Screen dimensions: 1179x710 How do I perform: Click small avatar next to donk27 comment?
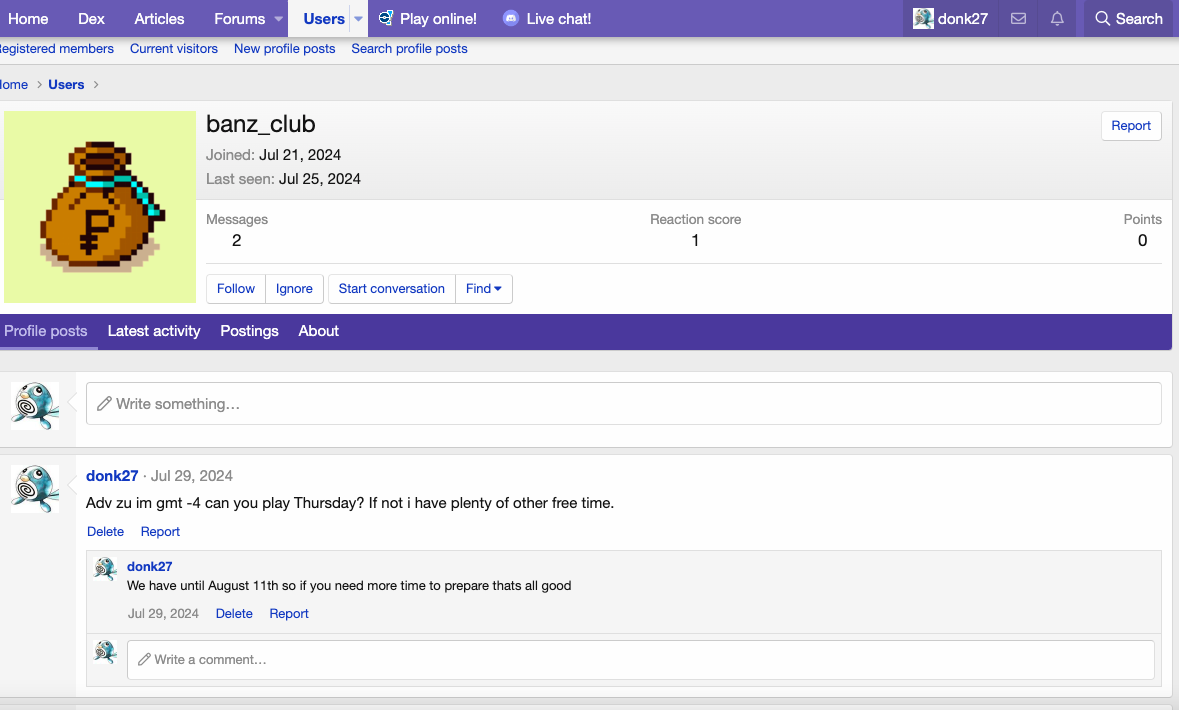tap(105, 569)
